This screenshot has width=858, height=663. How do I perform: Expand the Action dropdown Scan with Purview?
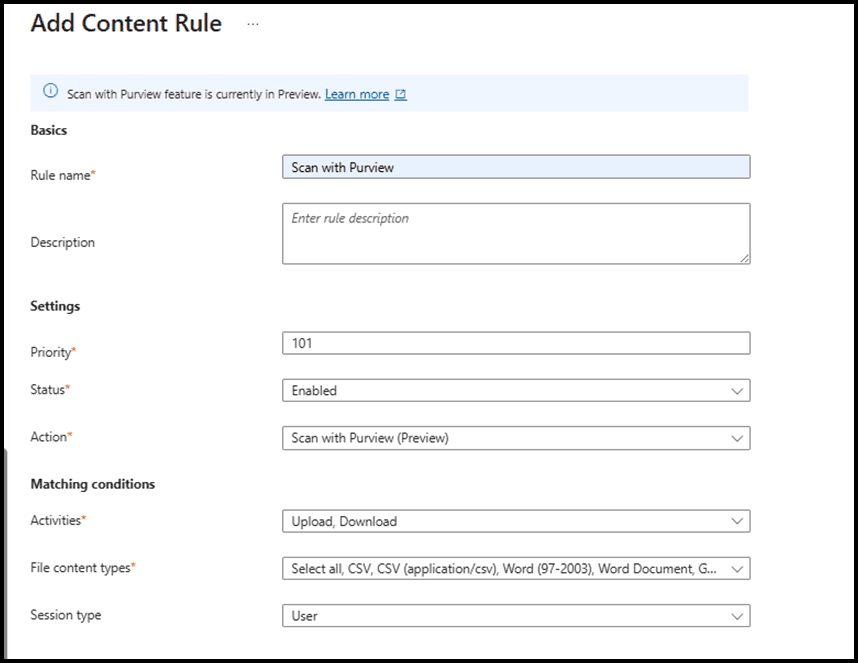point(516,438)
